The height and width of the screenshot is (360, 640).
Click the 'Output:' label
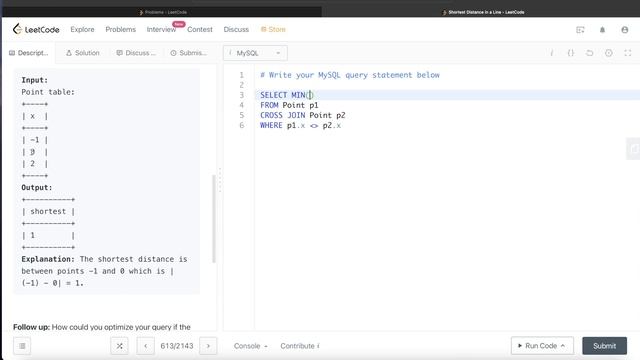(x=37, y=188)
